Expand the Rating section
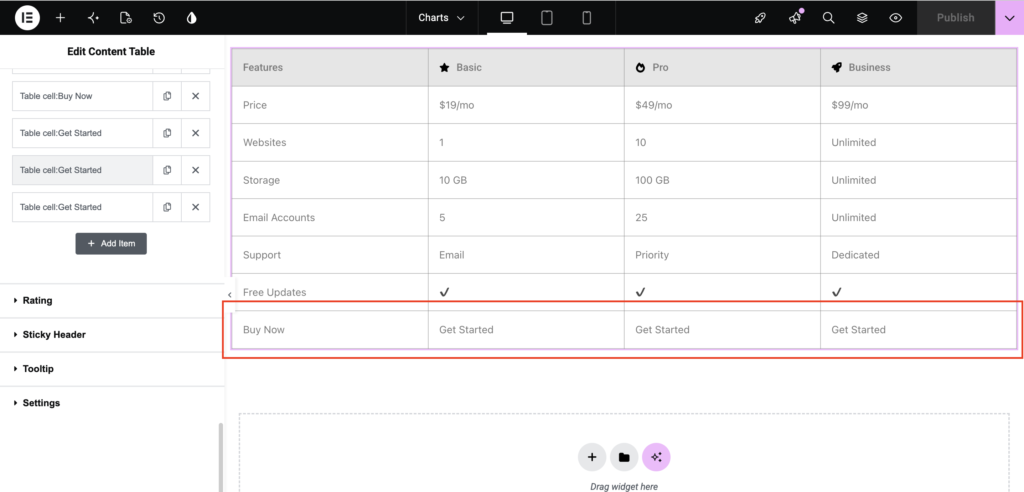The height and width of the screenshot is (492, 1024). coord(112,301)
